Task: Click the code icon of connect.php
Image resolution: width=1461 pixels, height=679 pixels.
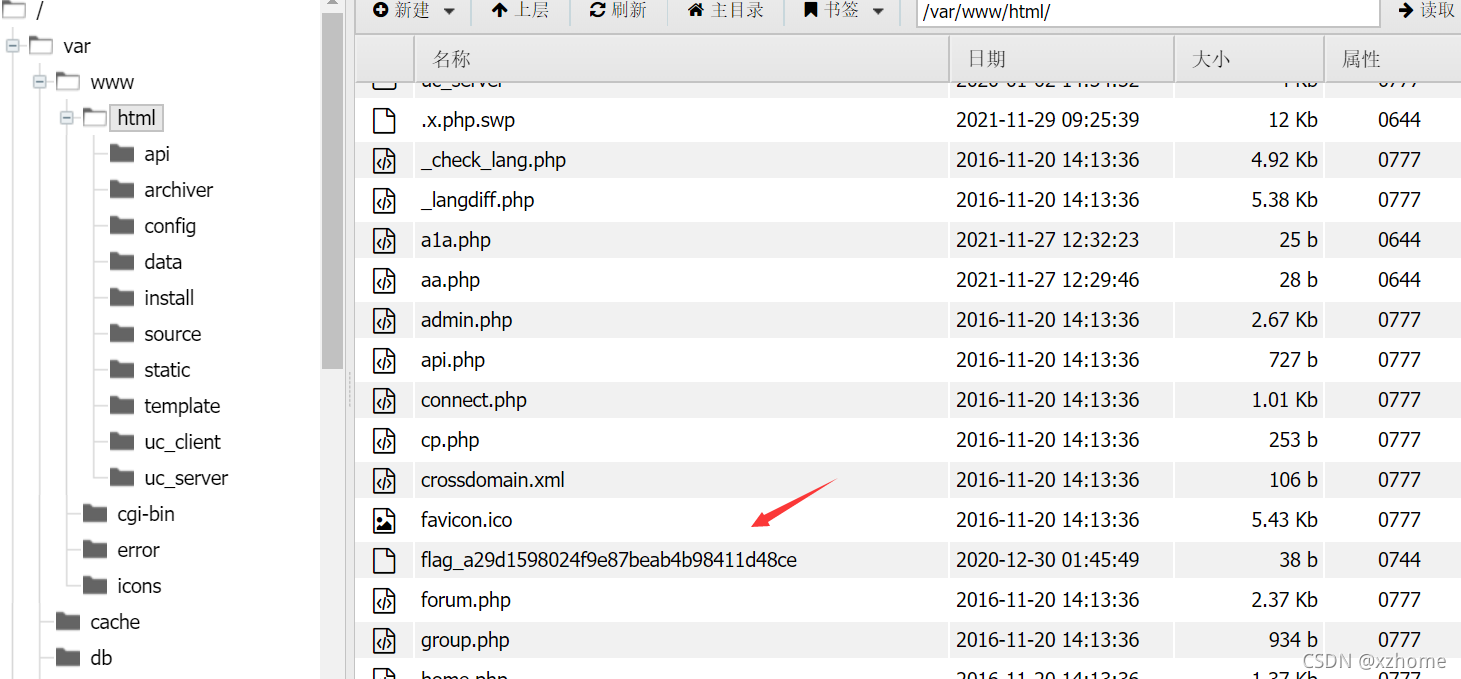Action: (384, 400)
